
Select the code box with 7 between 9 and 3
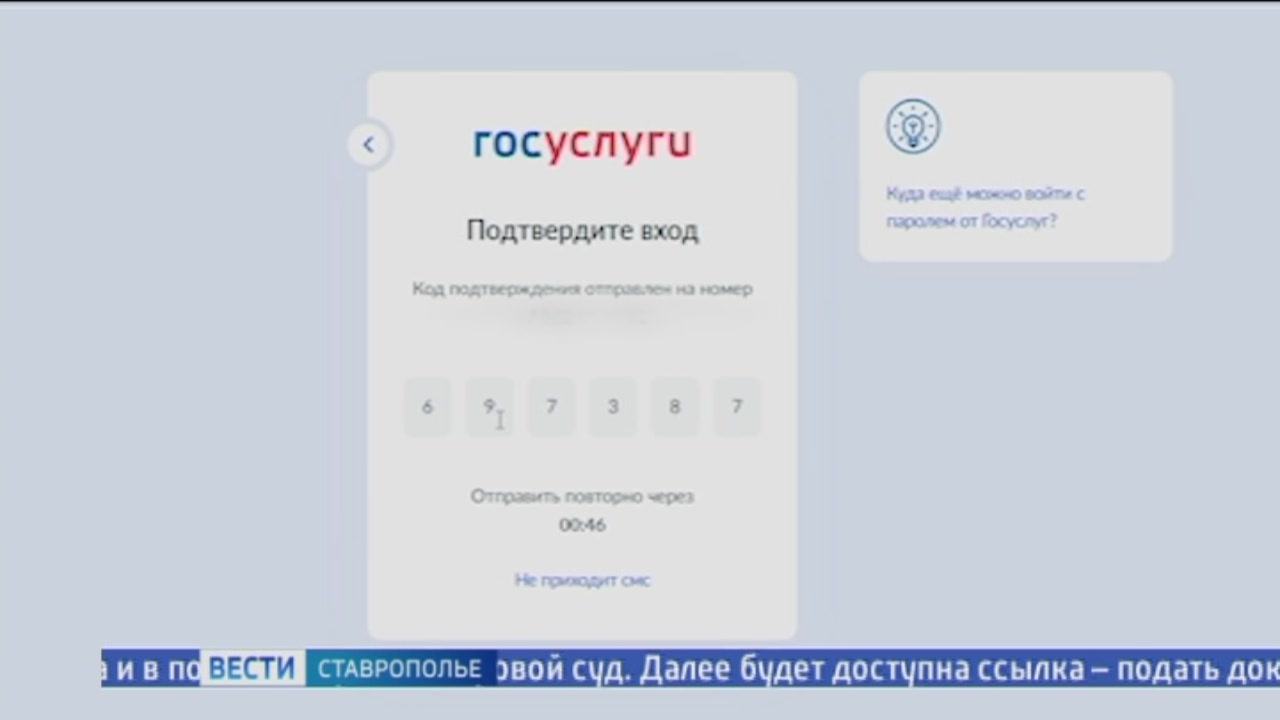551,407
